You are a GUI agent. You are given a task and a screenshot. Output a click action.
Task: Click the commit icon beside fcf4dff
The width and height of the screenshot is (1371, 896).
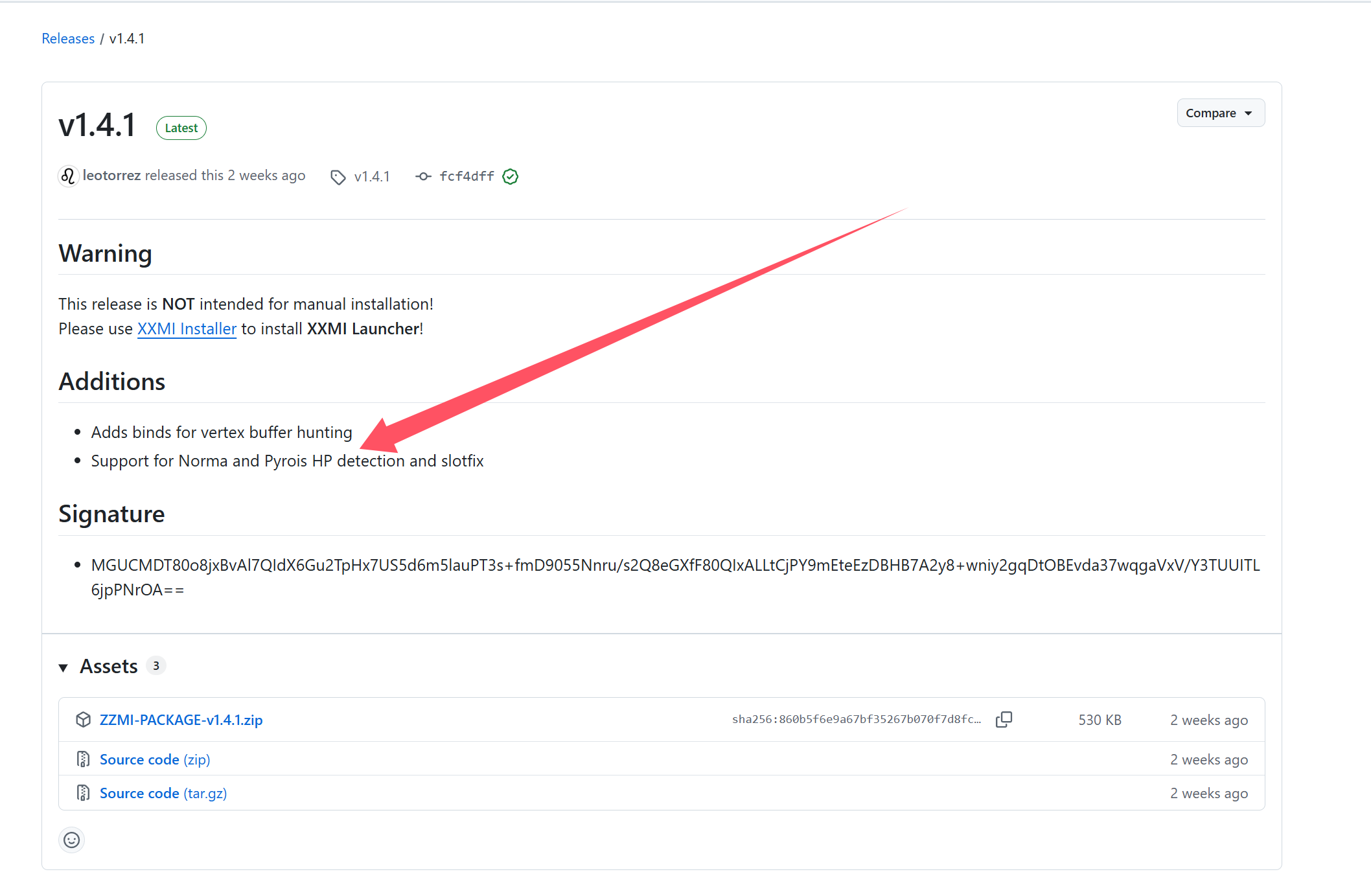(423, 176)
